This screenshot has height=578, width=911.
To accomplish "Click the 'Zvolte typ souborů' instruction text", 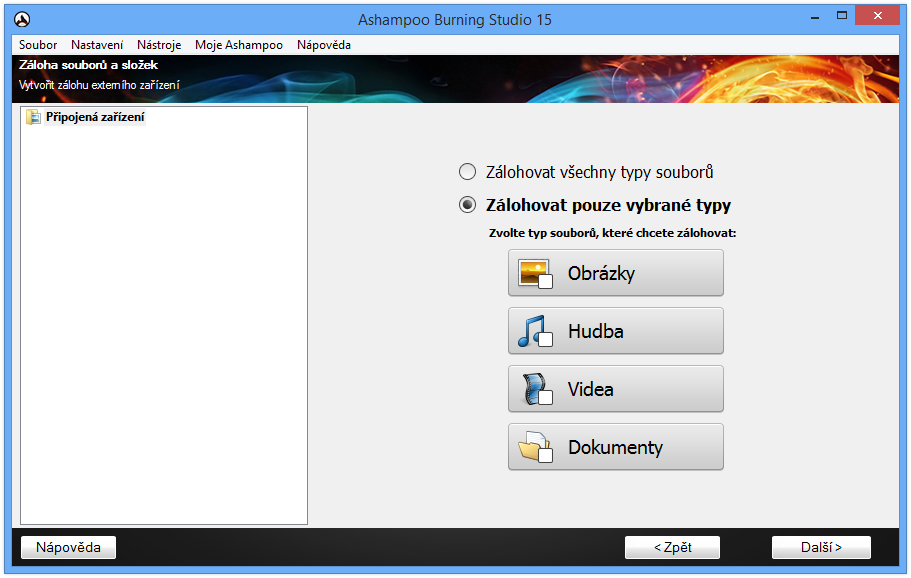I will pos(612,234).
